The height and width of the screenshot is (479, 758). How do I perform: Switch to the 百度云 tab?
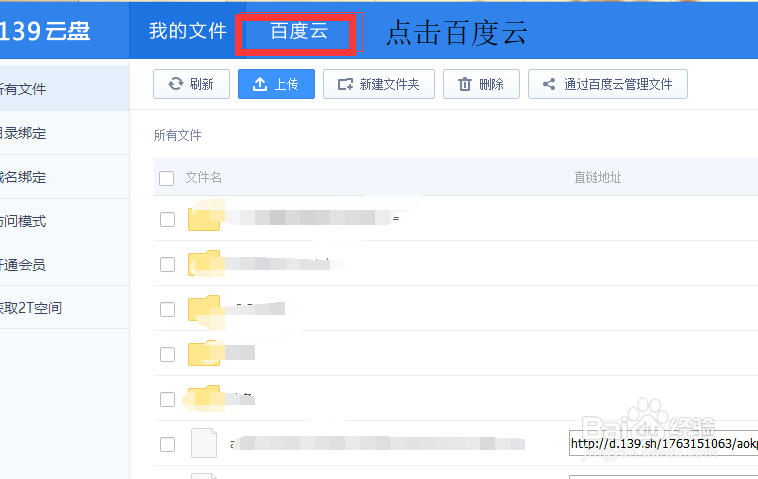pos(298,31)
